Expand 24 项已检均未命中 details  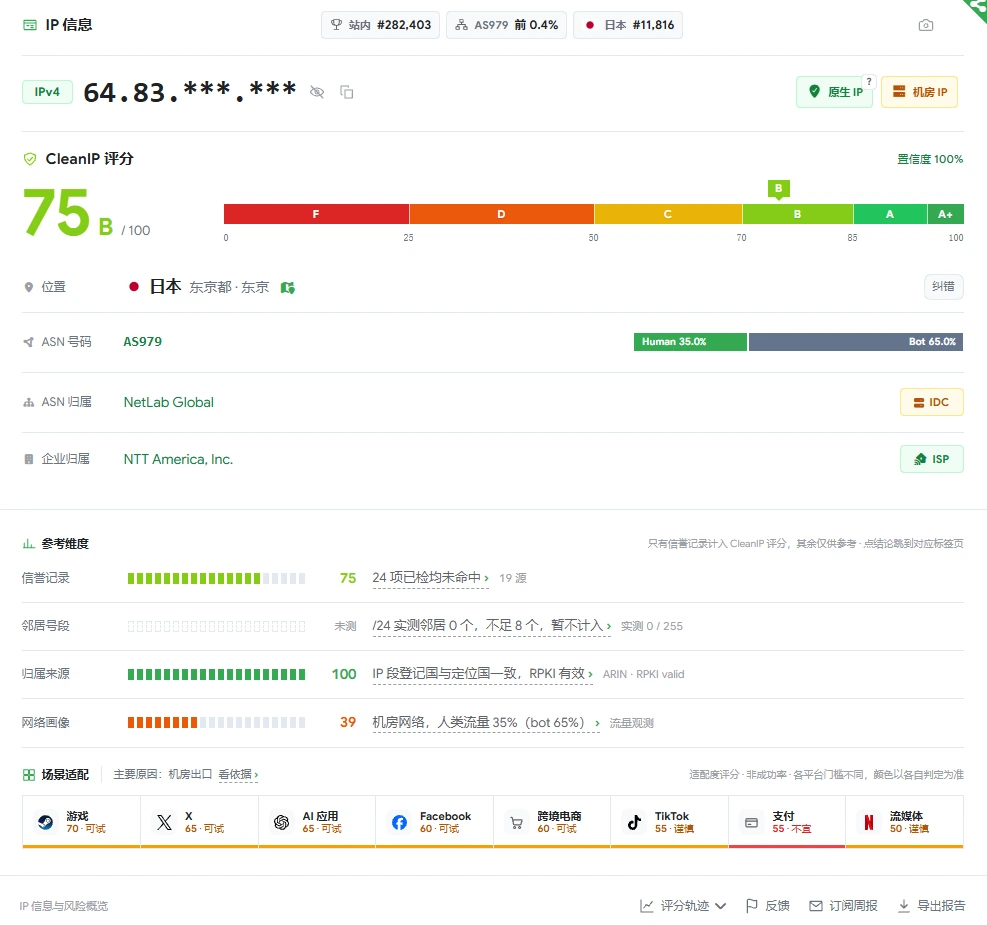(431, 578)
